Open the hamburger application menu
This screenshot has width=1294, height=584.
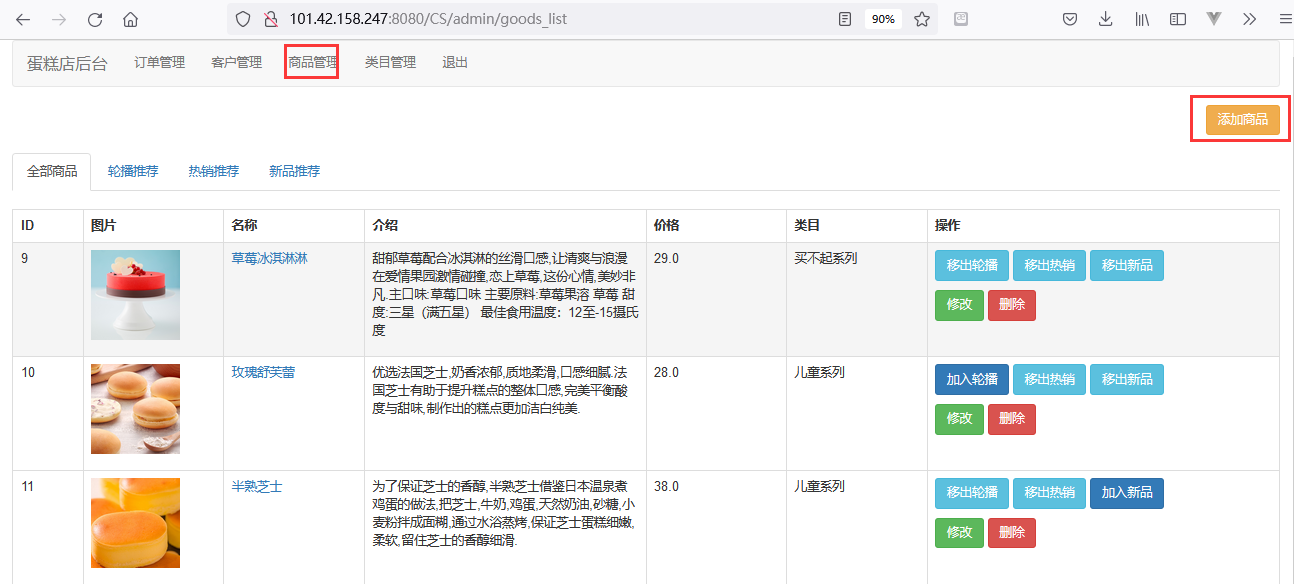pos(1285,19)
